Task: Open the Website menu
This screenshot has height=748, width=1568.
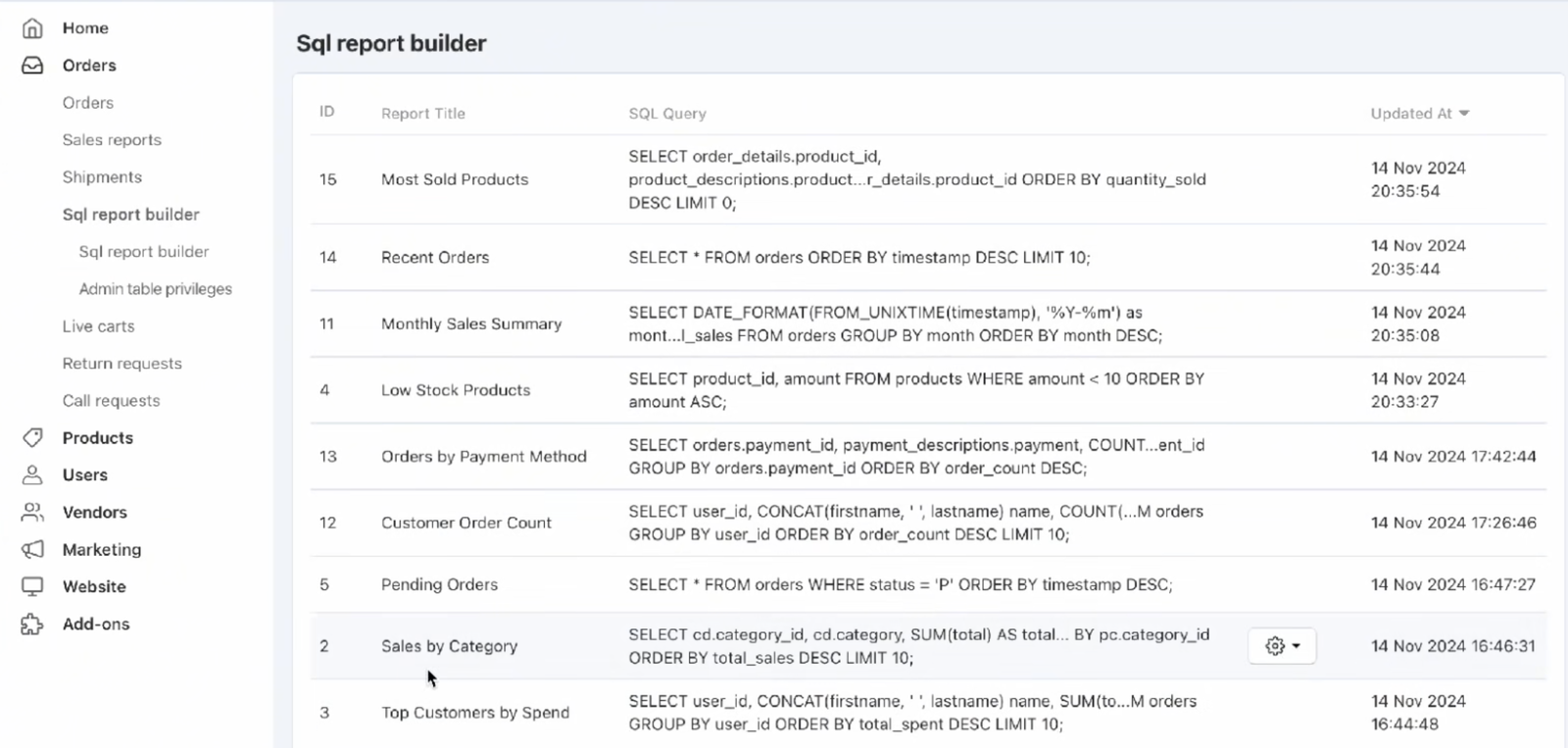Action: [94, 587]
